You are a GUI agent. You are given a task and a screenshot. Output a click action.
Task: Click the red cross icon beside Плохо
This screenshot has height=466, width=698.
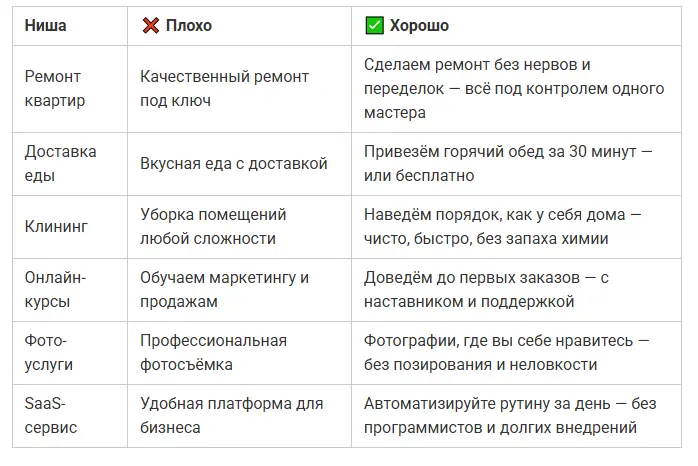pyautogui.click(x=151, y=26)
